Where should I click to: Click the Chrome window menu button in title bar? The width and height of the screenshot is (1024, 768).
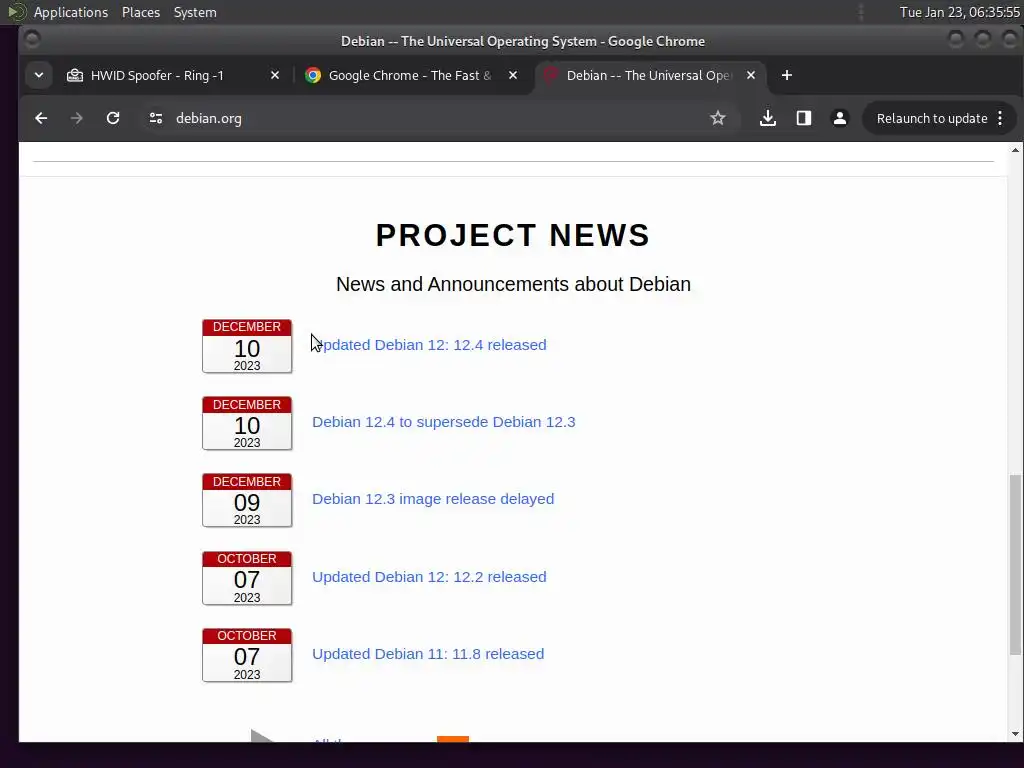[32, 40]
